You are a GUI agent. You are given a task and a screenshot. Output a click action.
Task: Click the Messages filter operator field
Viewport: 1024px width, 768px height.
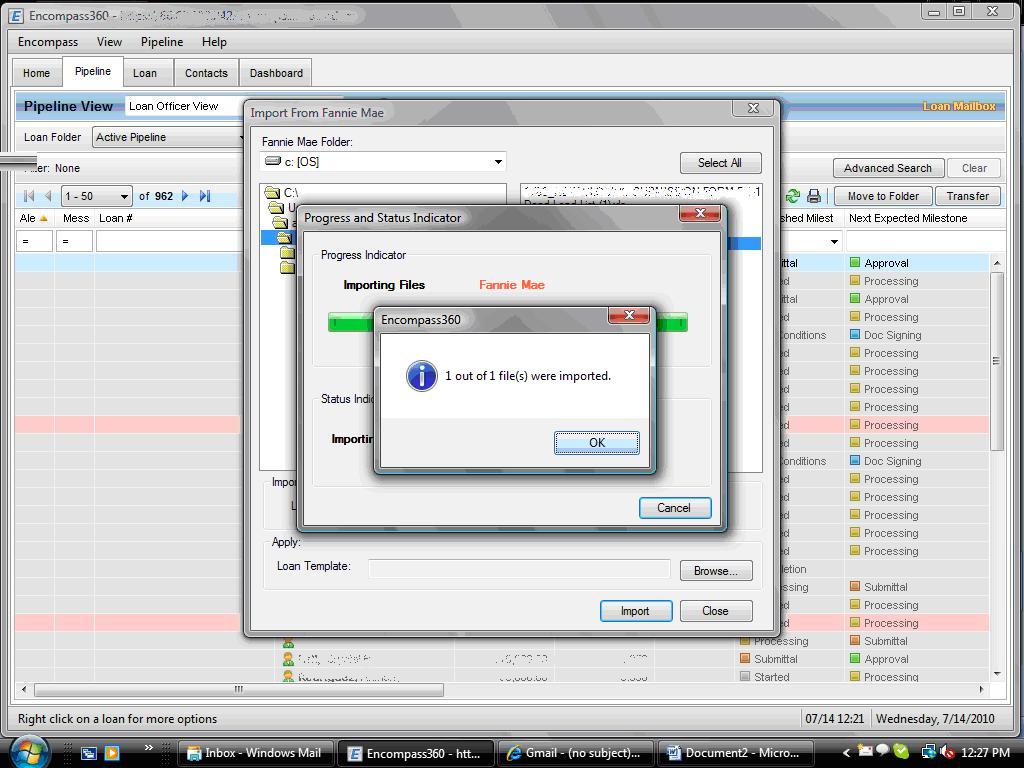tap(74, 242)
